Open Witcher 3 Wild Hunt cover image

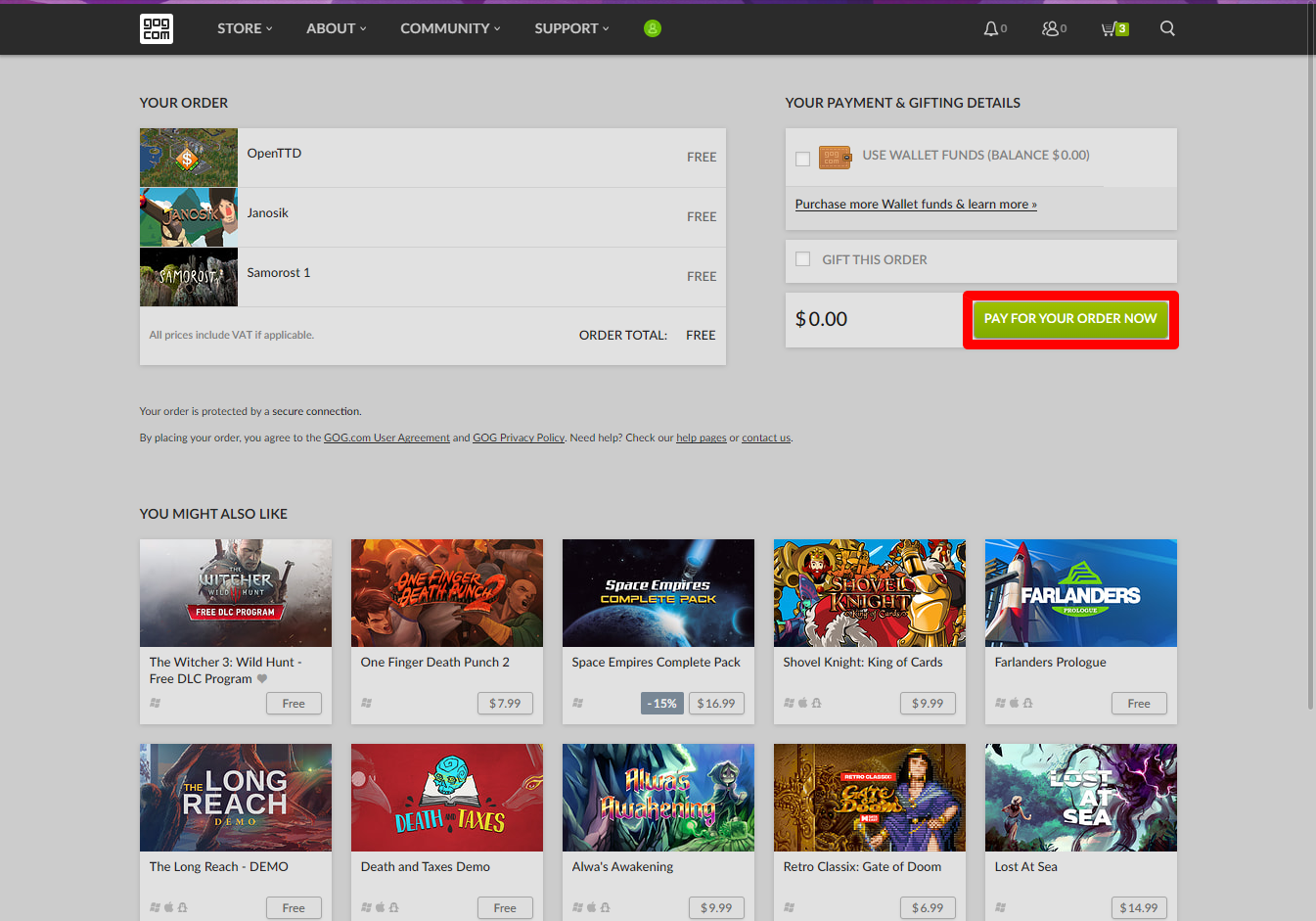[236, 593]
